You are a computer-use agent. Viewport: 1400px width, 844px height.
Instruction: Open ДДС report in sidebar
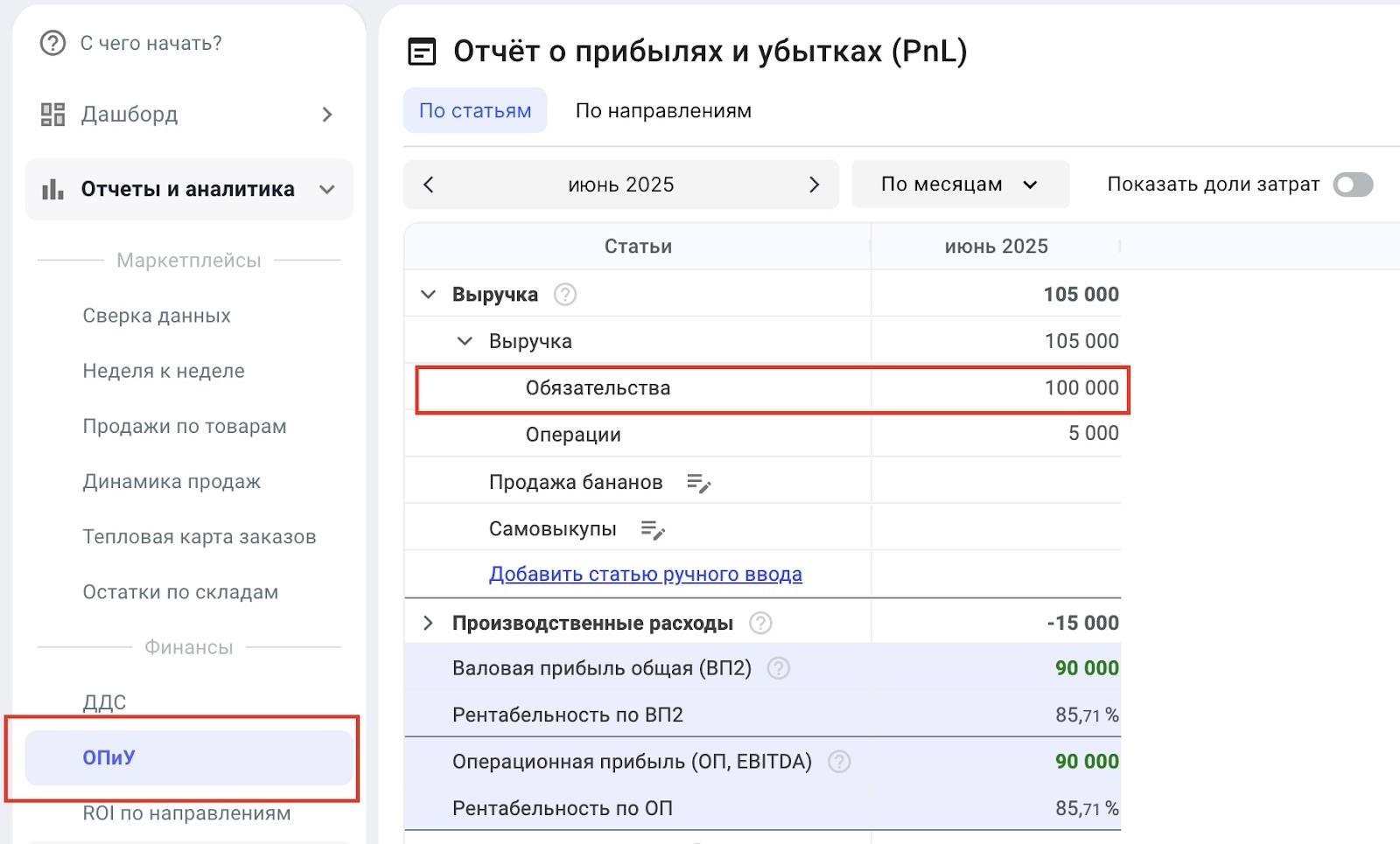pyautogui.click(x=104, y=702)
